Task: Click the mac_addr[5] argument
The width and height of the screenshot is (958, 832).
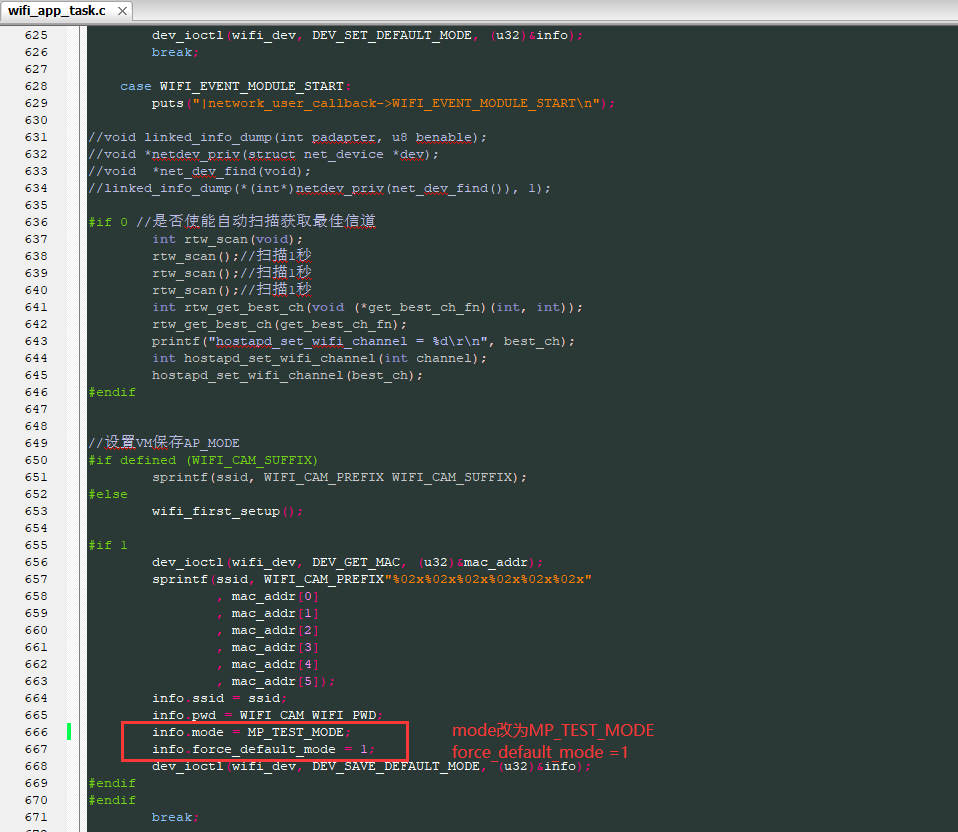Action: [x=275, y=682]
